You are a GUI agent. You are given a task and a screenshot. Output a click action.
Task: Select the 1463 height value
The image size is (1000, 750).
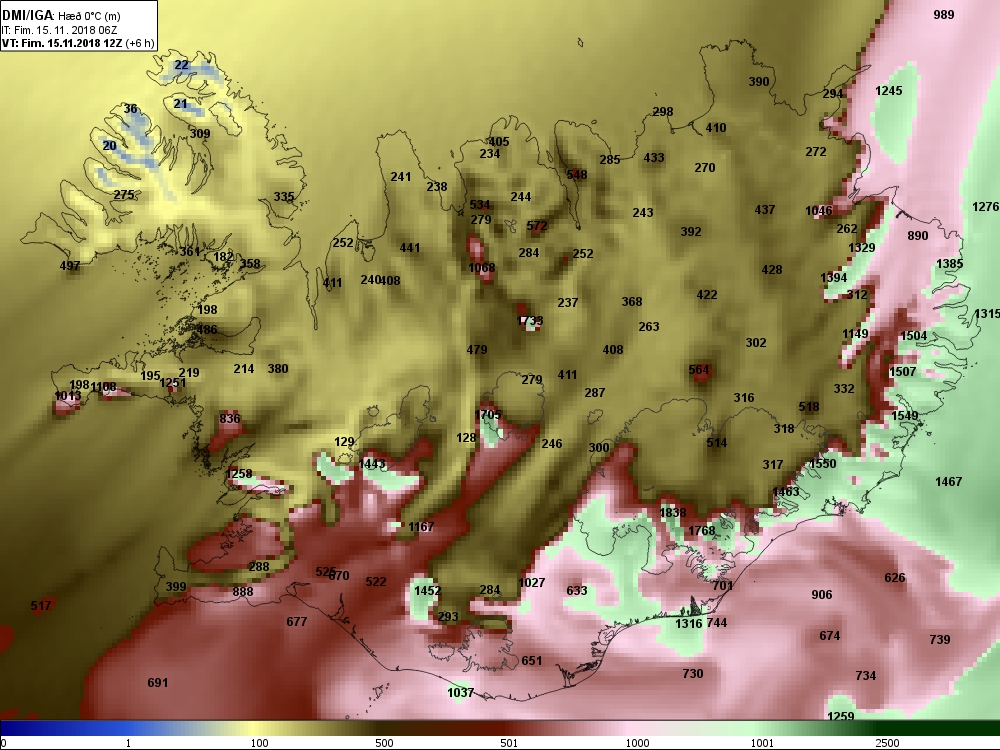(786, 492)
